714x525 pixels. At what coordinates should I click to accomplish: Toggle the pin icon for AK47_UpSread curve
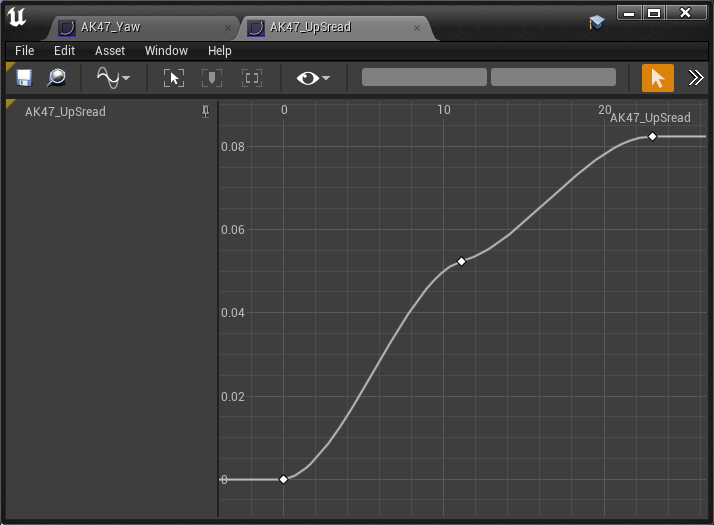click(x=205, y=112)
